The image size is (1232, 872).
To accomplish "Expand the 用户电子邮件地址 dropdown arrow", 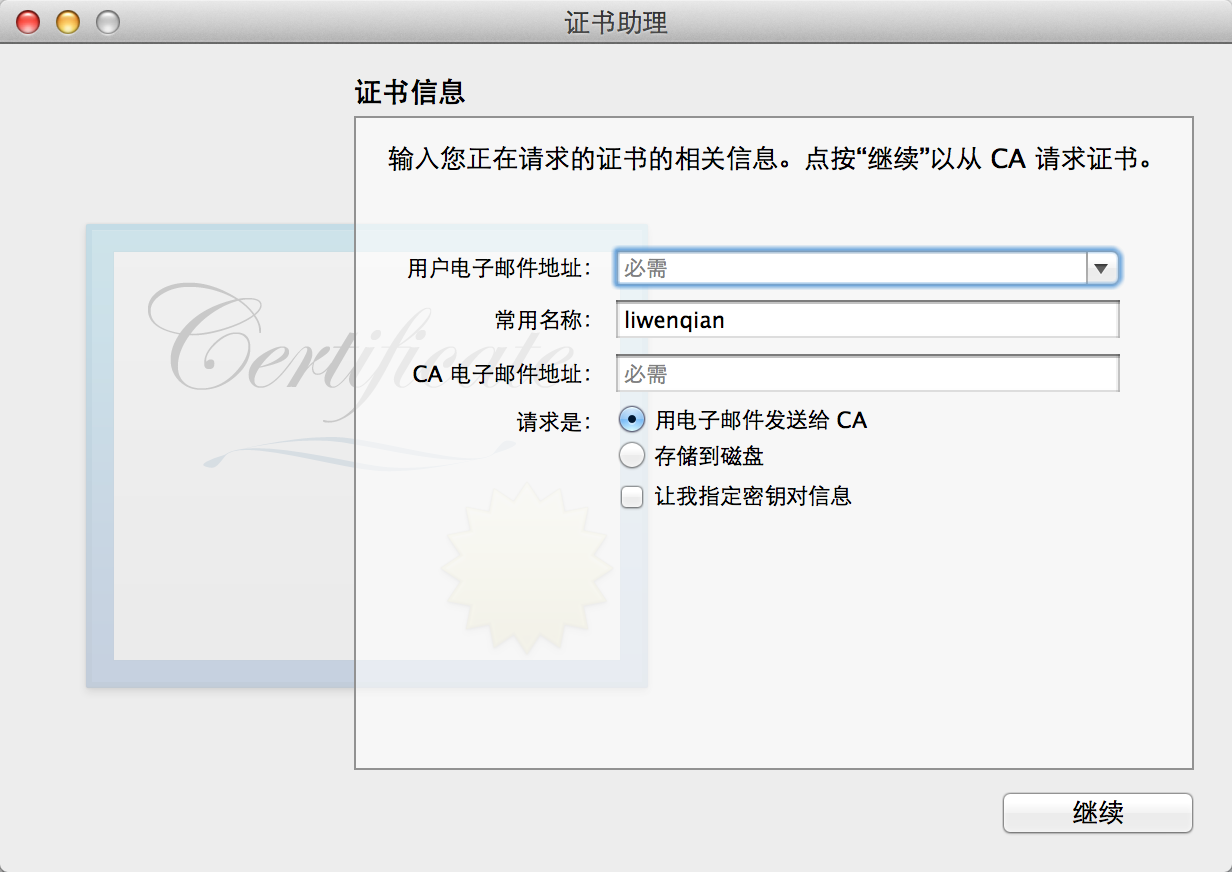I will click(x=1101, y=268).
